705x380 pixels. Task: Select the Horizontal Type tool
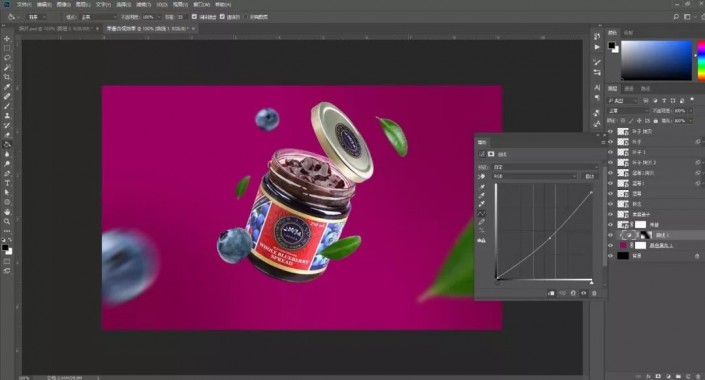coord(7,183)
